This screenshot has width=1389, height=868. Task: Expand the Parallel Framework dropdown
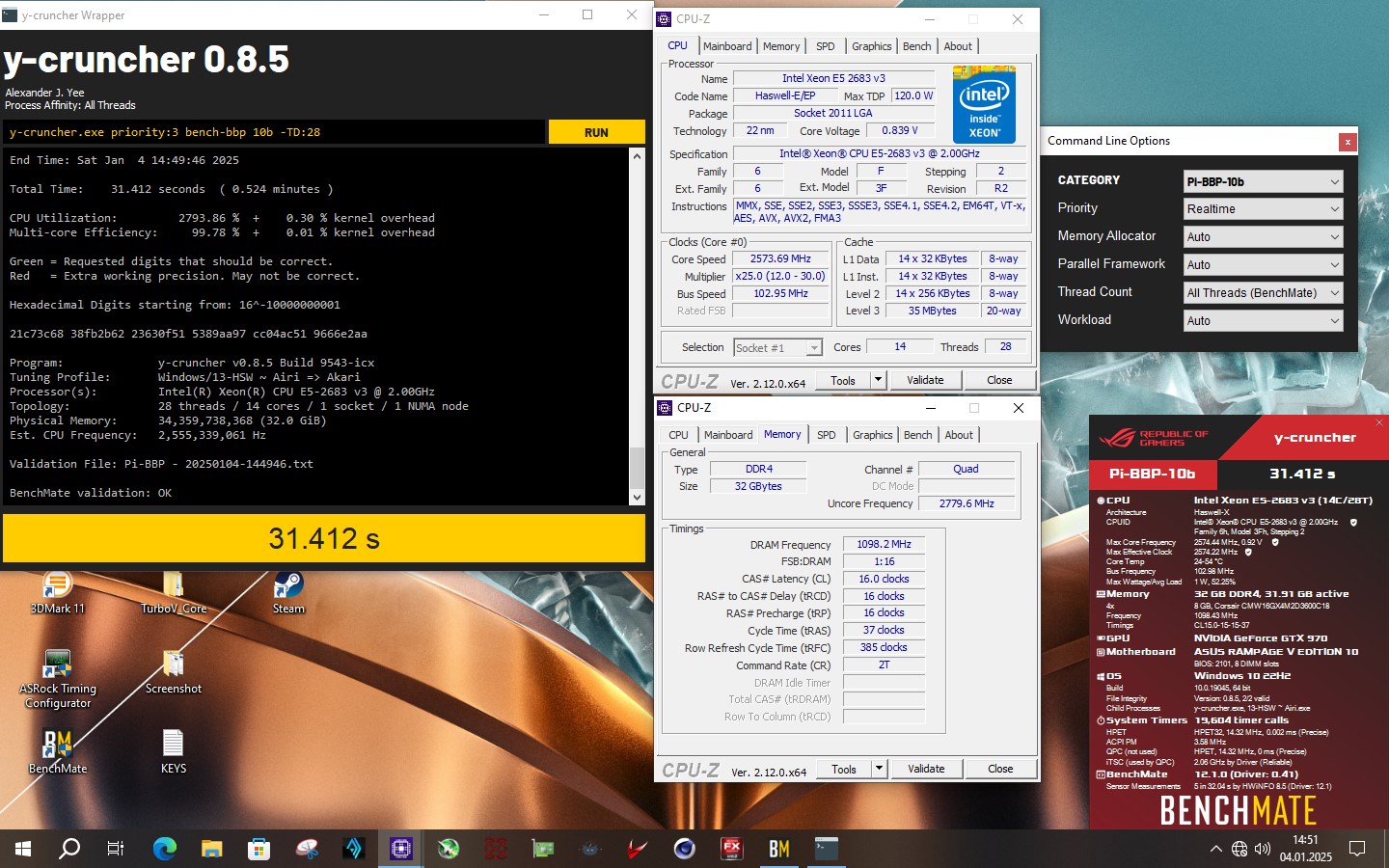1264,264
